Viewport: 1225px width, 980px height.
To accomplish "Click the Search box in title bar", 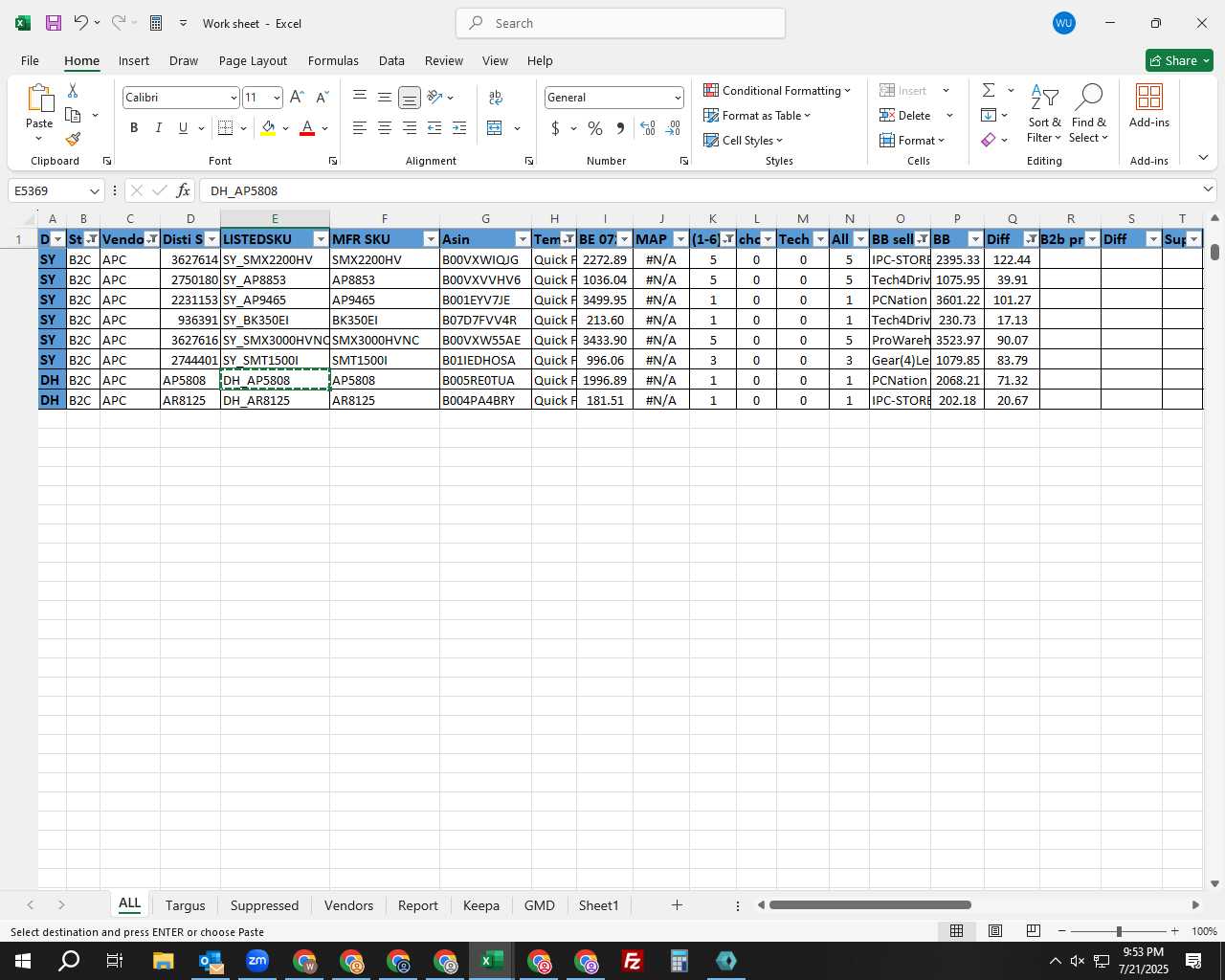I will click(x=620, y=23).
